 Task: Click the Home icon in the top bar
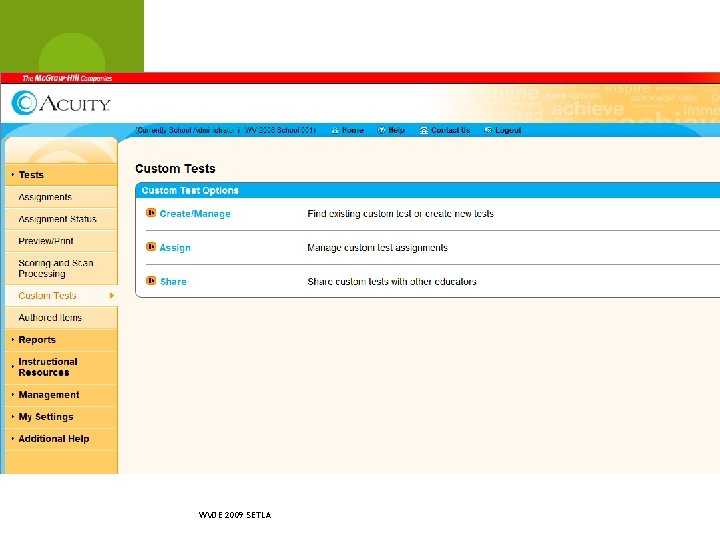[335, 130]
